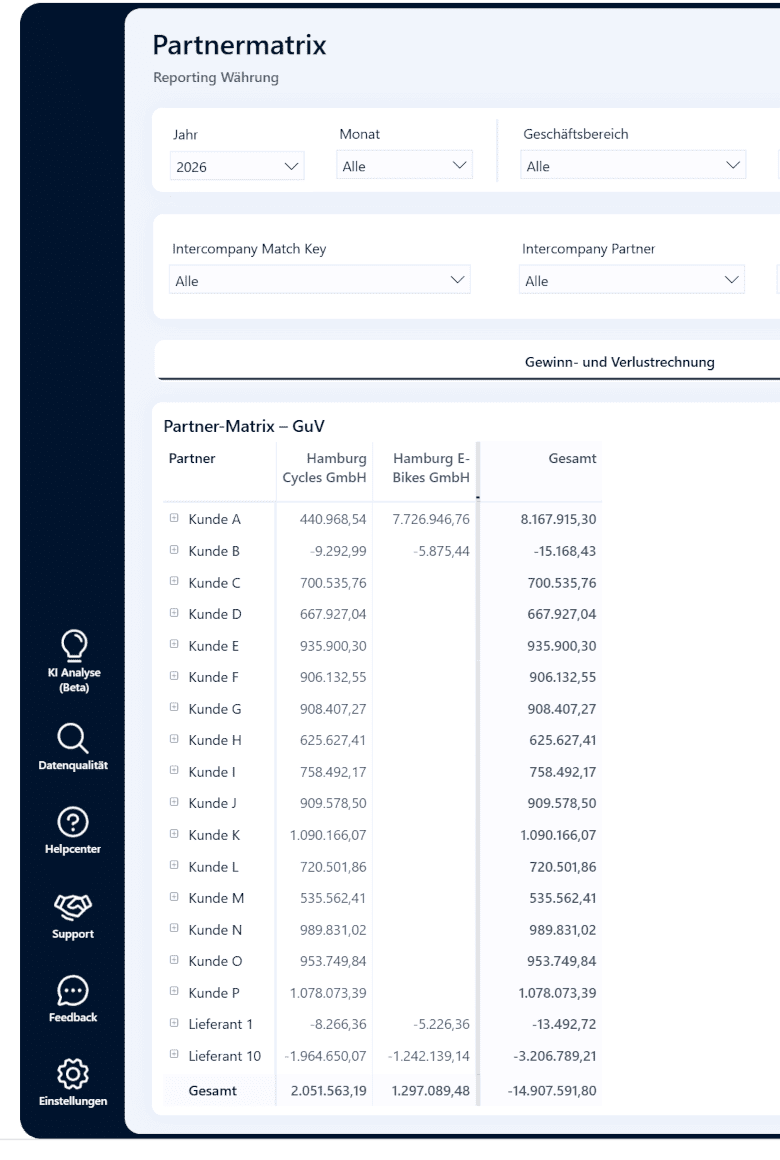Expand the Kunde N row

tap(174, 928)
